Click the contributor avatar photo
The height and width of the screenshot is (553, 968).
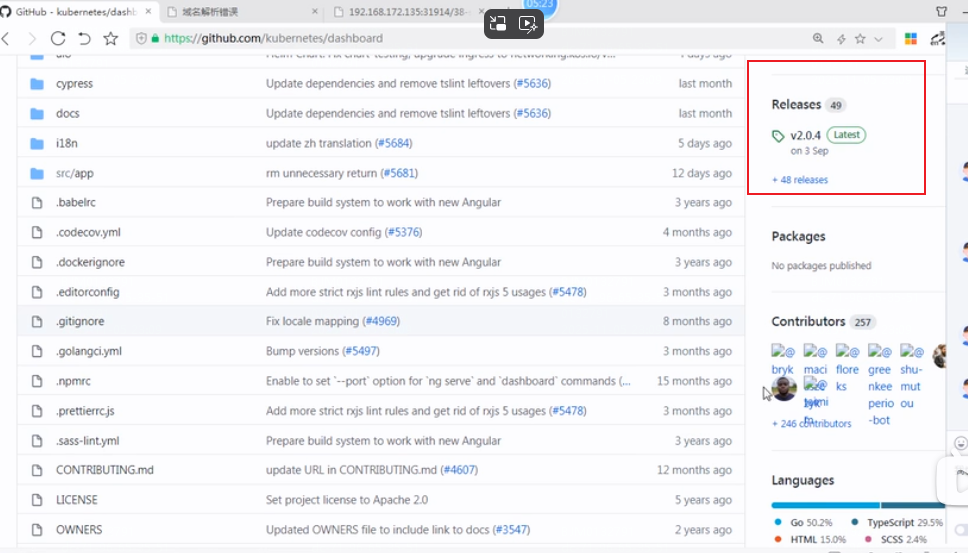pos(783,389)
